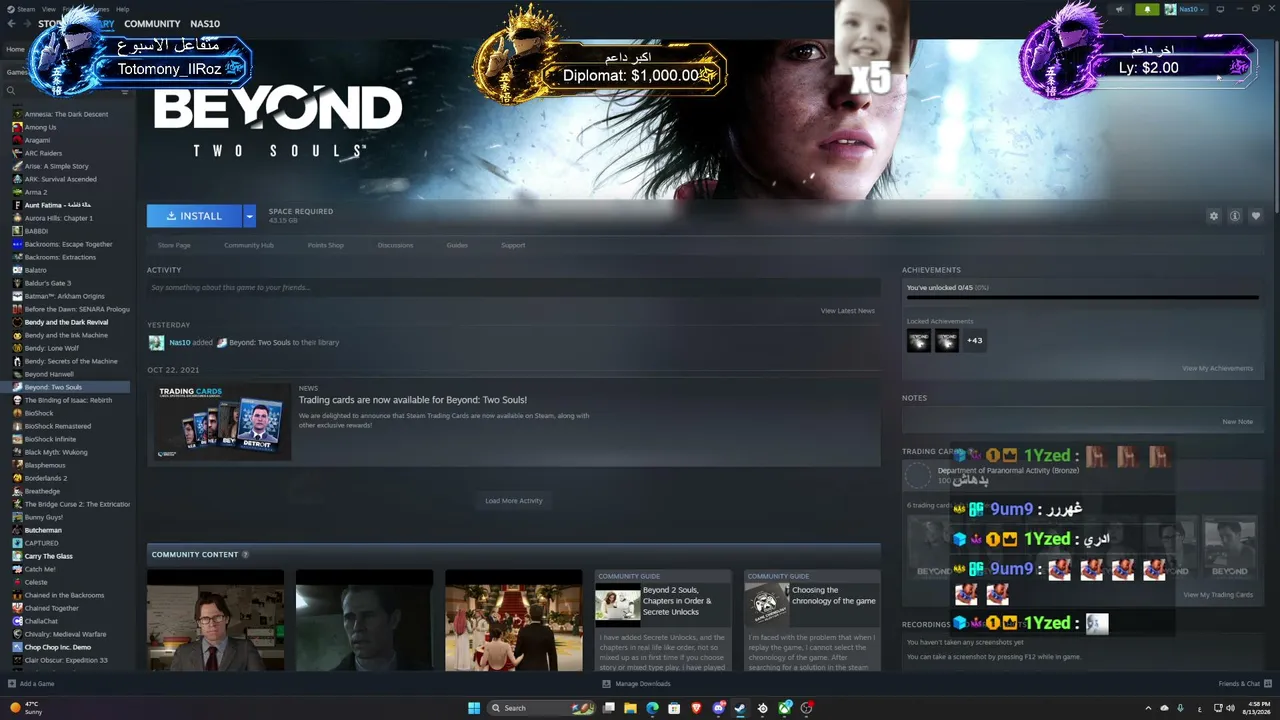The image size is (1280, 720).
Task: Open the View menu
Action: [48, 9]
